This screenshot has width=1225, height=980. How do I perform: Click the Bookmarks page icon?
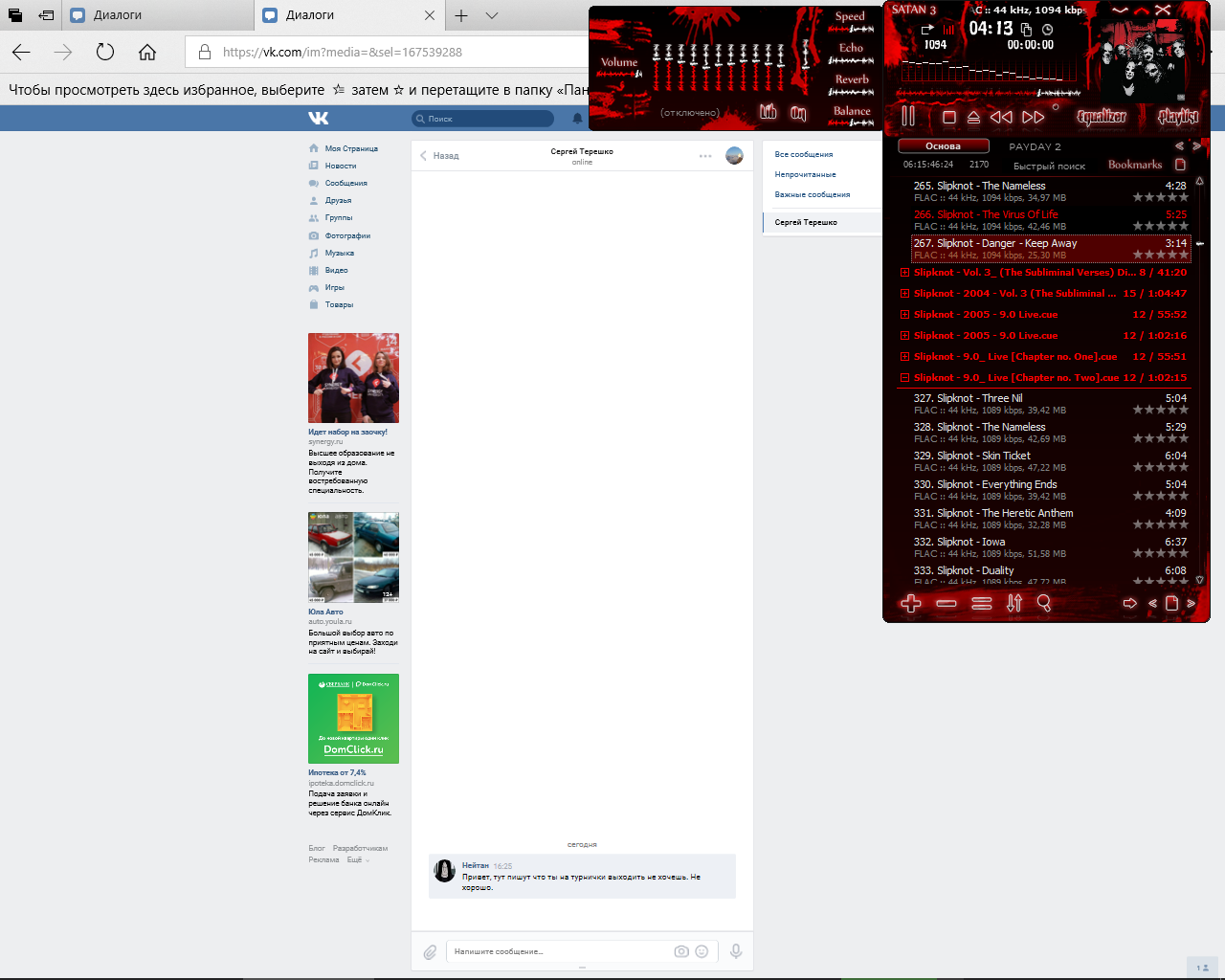(x=1180, y=165)
